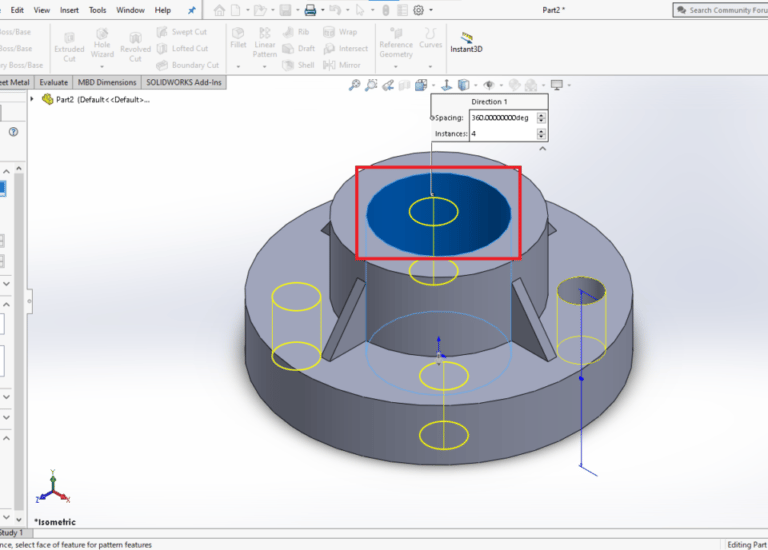Click the Undo arrow icon

(335, 10)
